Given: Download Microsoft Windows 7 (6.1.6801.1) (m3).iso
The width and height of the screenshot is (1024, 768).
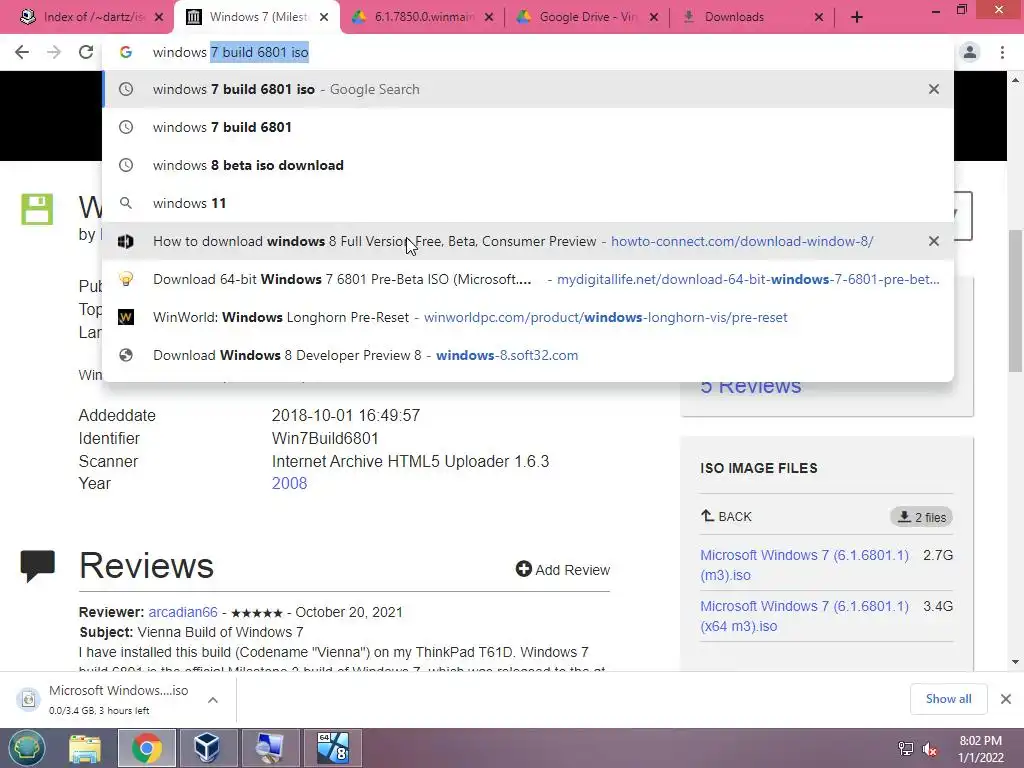Looking at the screenshot, I should pyautogui.click(x=805, y=565).
